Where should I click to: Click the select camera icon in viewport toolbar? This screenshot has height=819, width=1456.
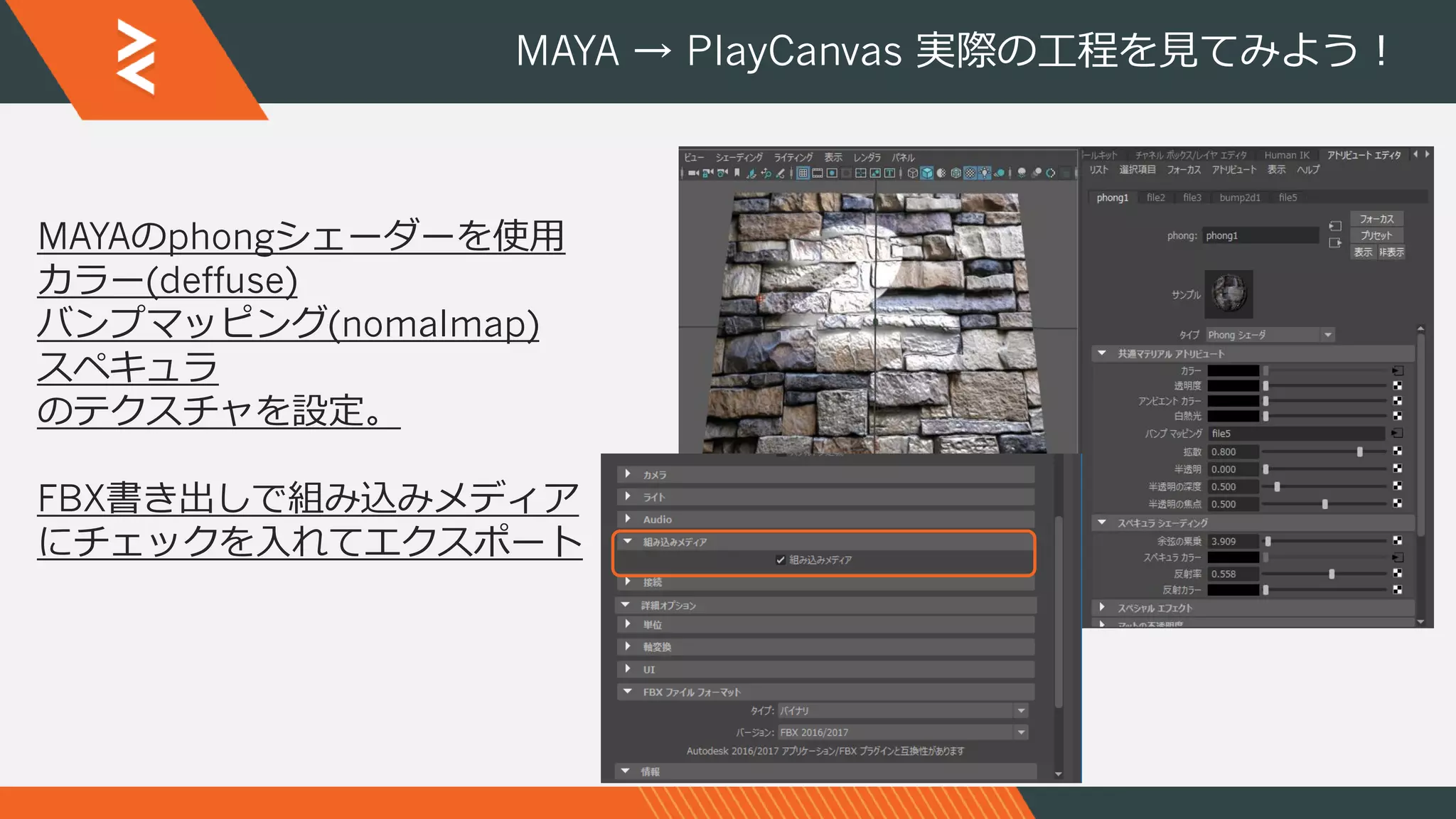pyautogui.click(x=693, y=173)
